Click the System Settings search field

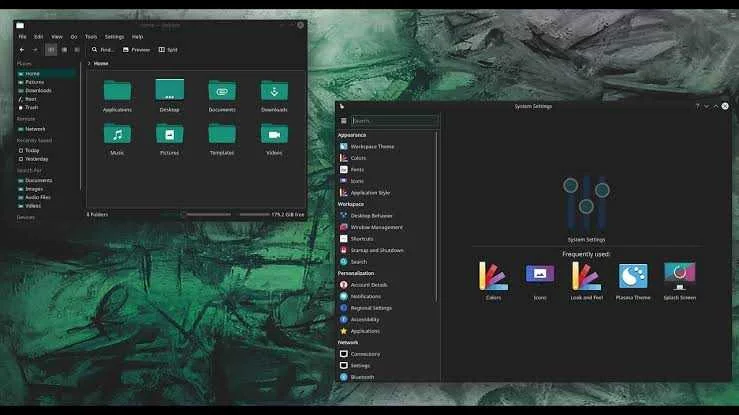395,121
